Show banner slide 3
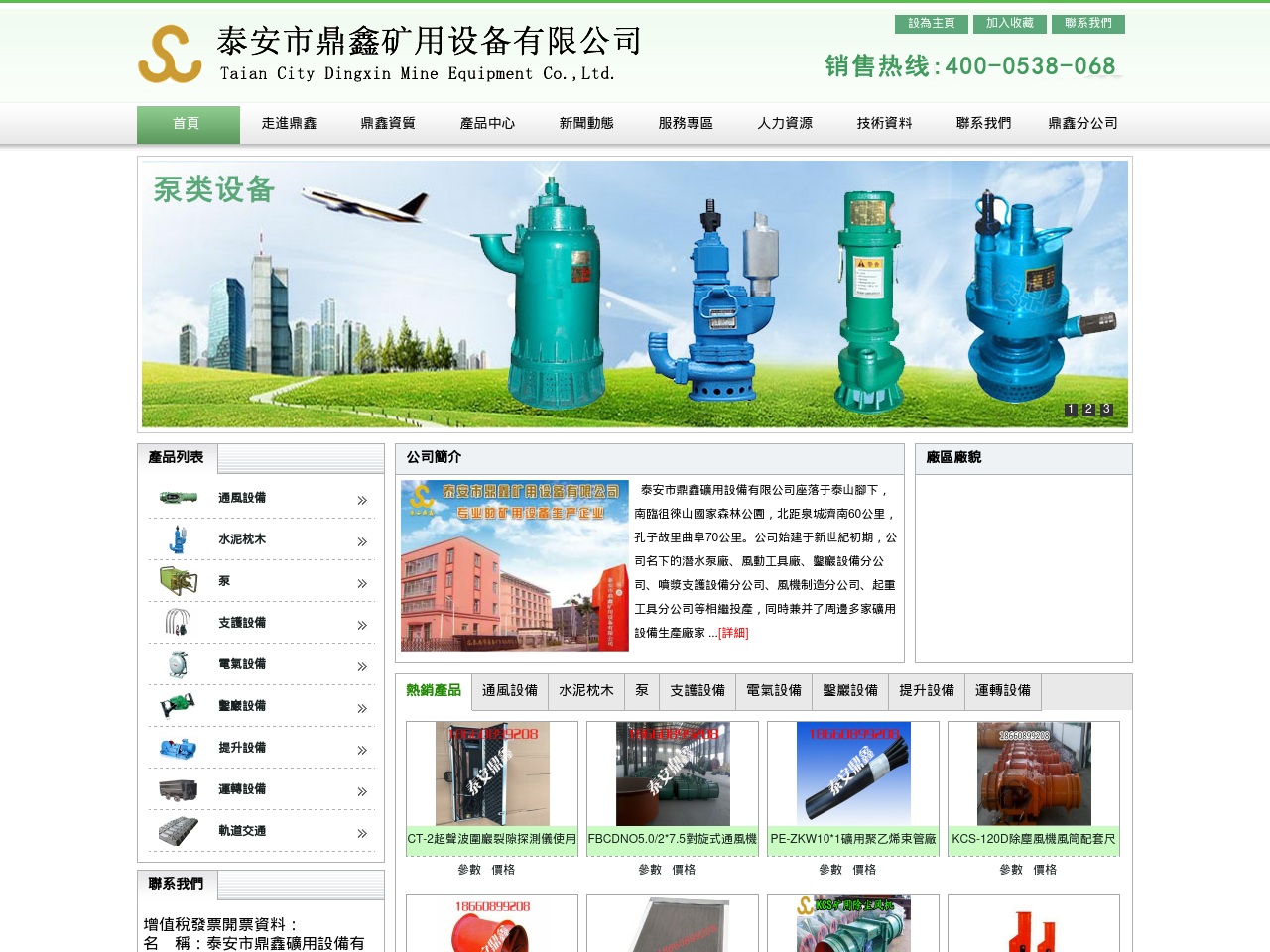1270x952 pixels. [x=1106, y=410]
